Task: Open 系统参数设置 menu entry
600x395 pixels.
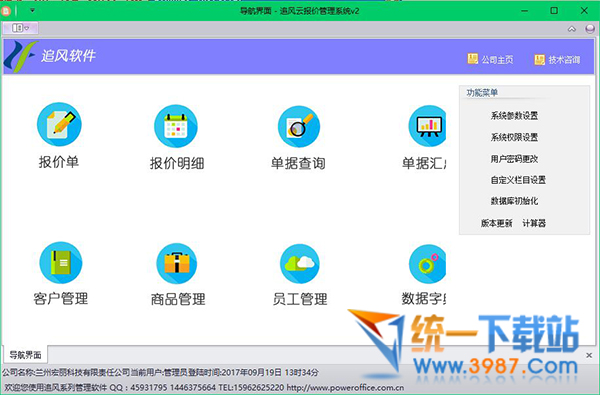Action: pos(514,116)
